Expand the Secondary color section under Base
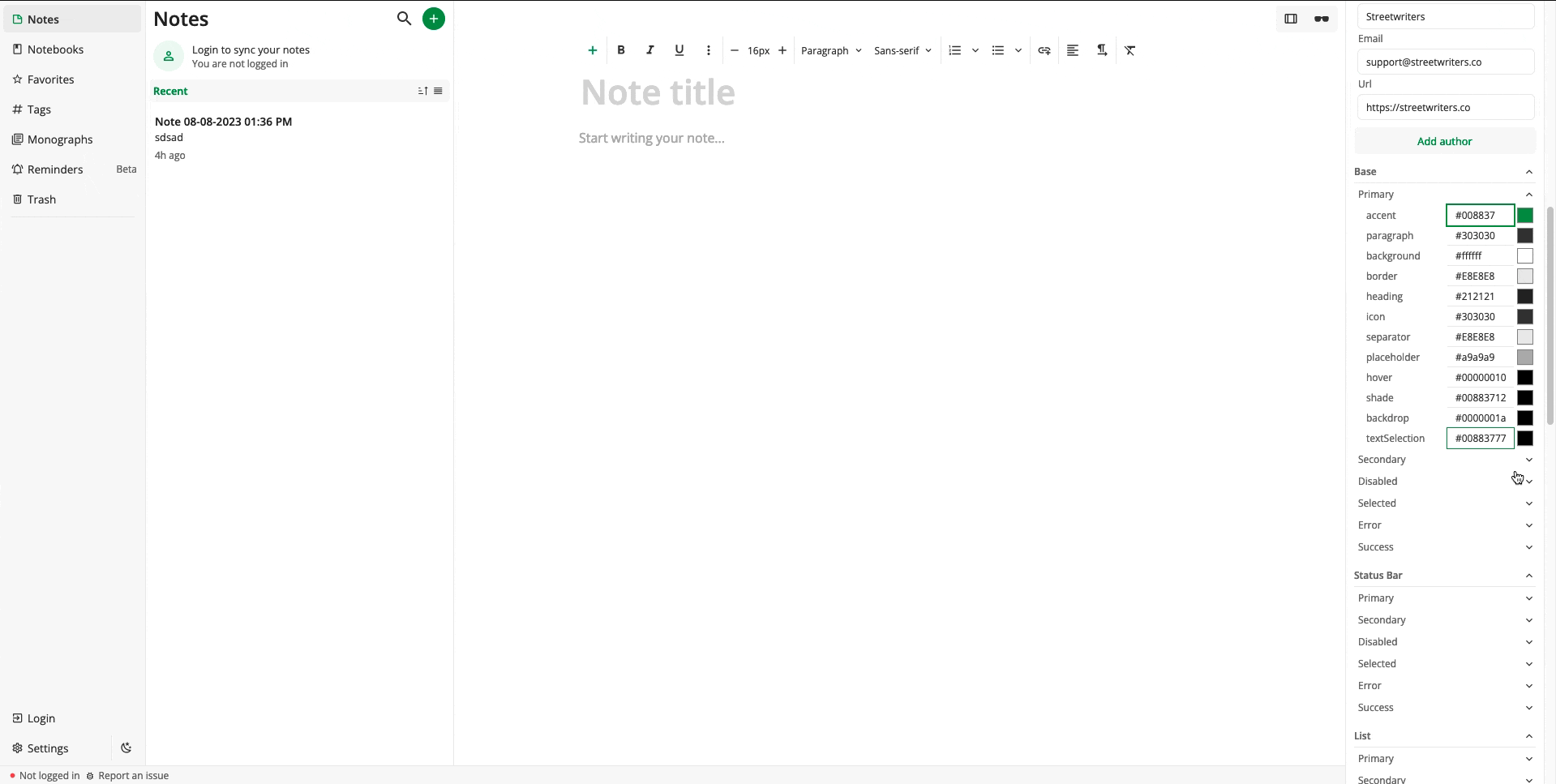The image size is (1556, 784). tap(1444, 460)
